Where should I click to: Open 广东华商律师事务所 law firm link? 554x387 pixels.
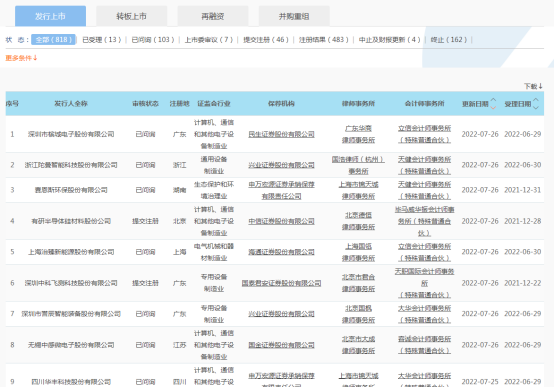coord(358,134)
